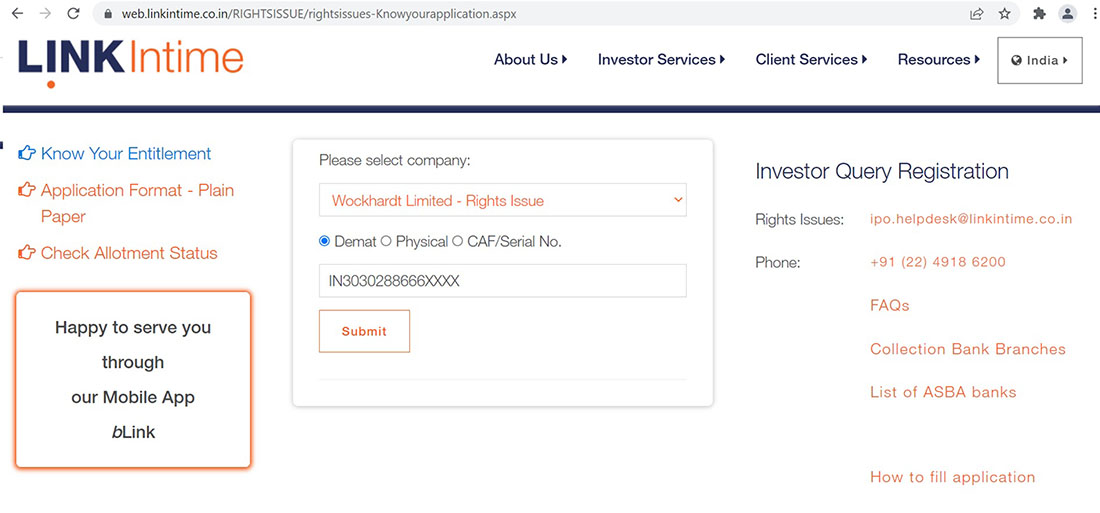Open the browser extensions puzzle icon
This screenshot has height=513, width=1100.
(1039, 14)
